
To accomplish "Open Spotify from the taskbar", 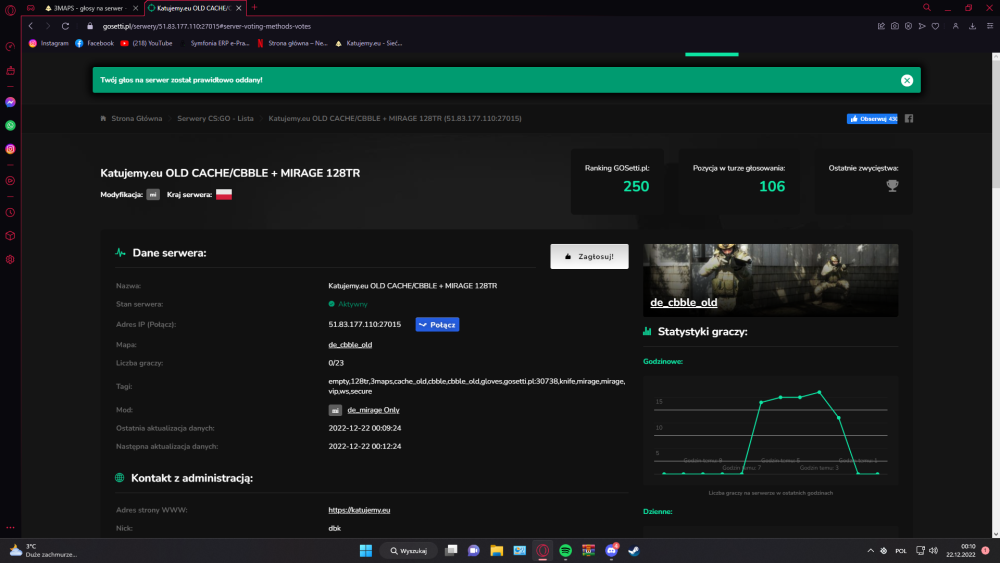I will [565, 551].
